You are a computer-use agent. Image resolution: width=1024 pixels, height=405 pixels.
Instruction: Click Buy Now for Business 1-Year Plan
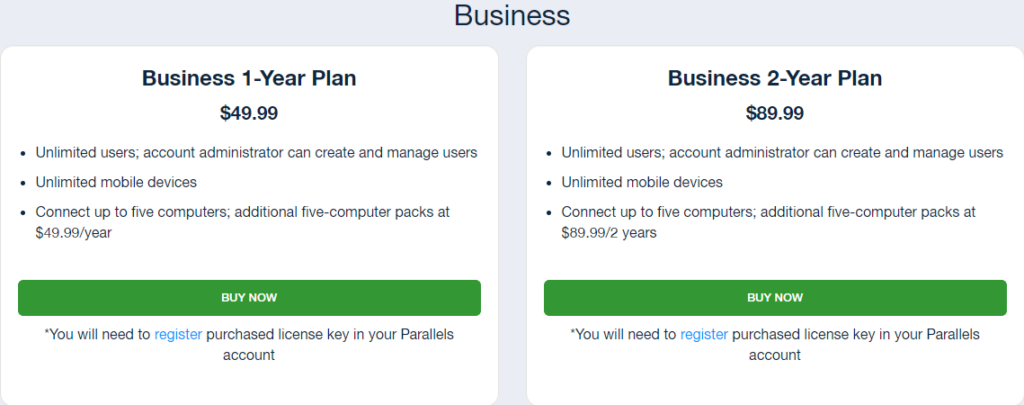249,298
